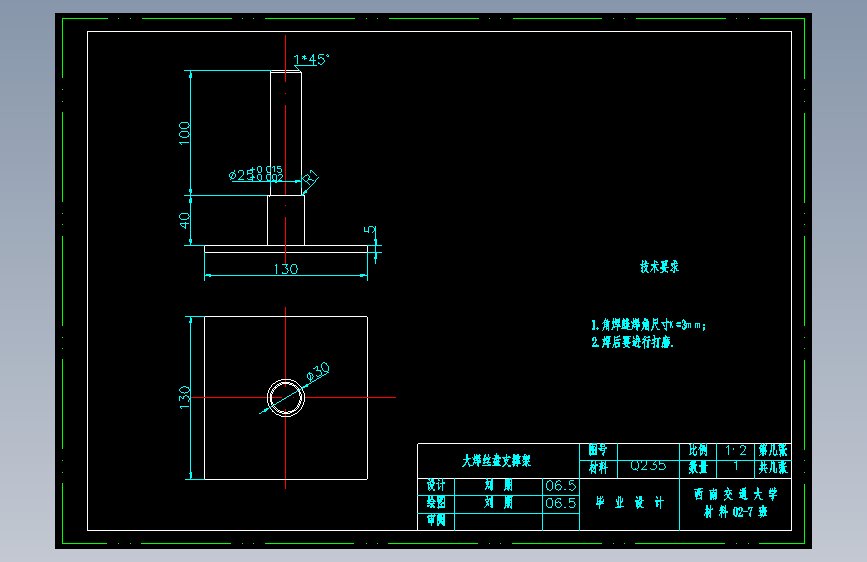This screenshot has height=562, width=867.
Task: Select the quantity value "1" cell
Action: click(x=735, y=469)
